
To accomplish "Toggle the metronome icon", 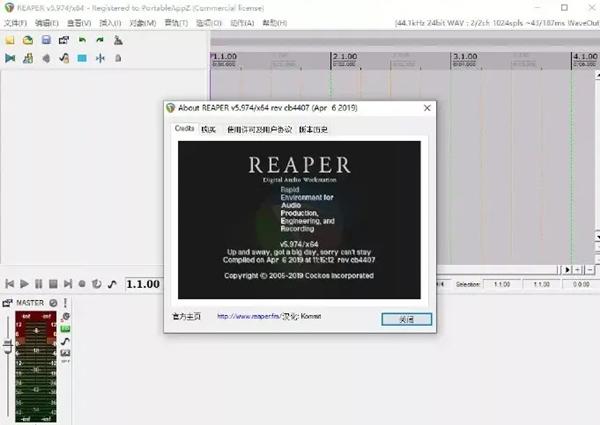I will [118, 40].
